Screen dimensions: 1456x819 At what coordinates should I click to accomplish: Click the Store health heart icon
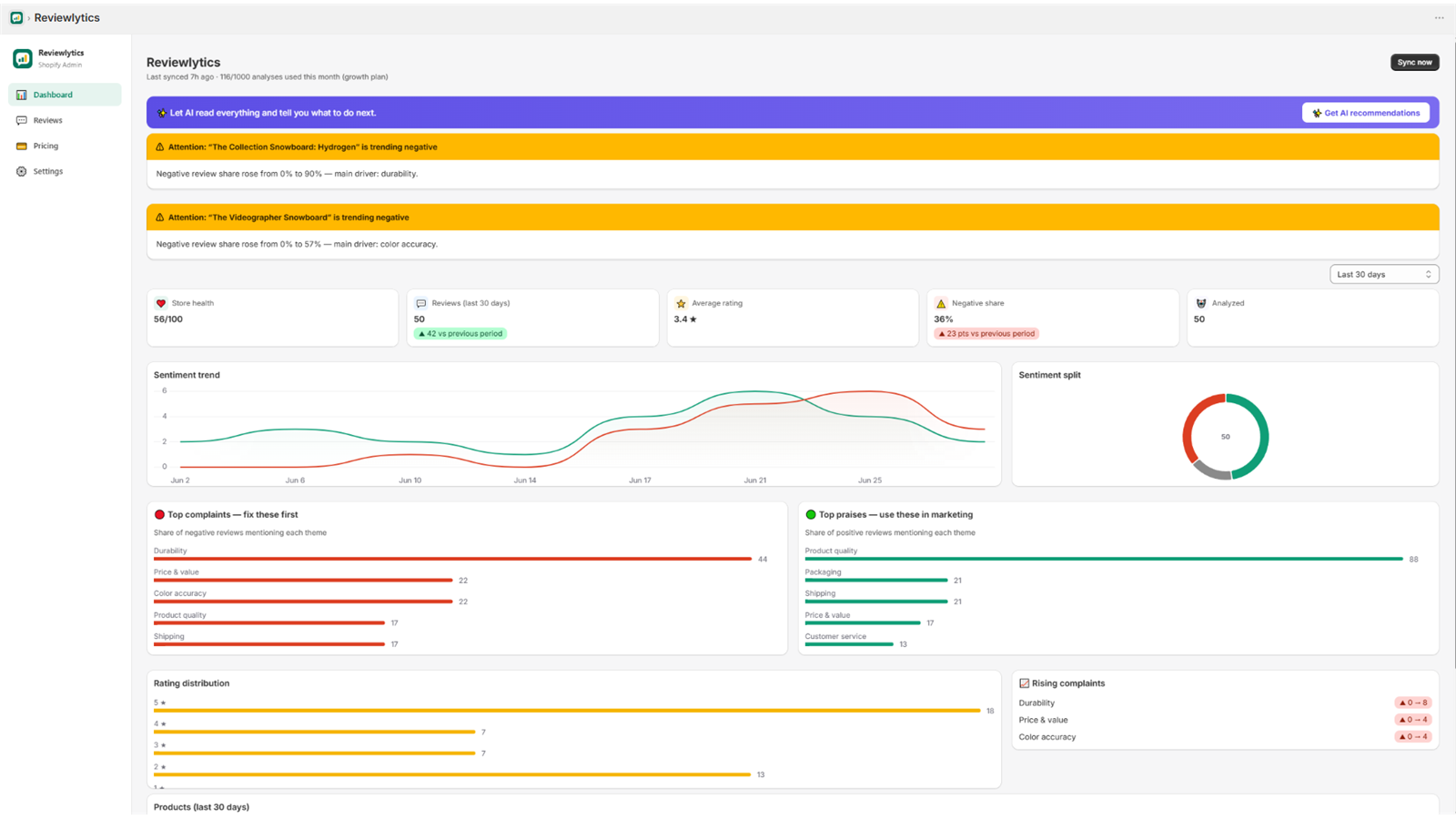click(161, 303)
